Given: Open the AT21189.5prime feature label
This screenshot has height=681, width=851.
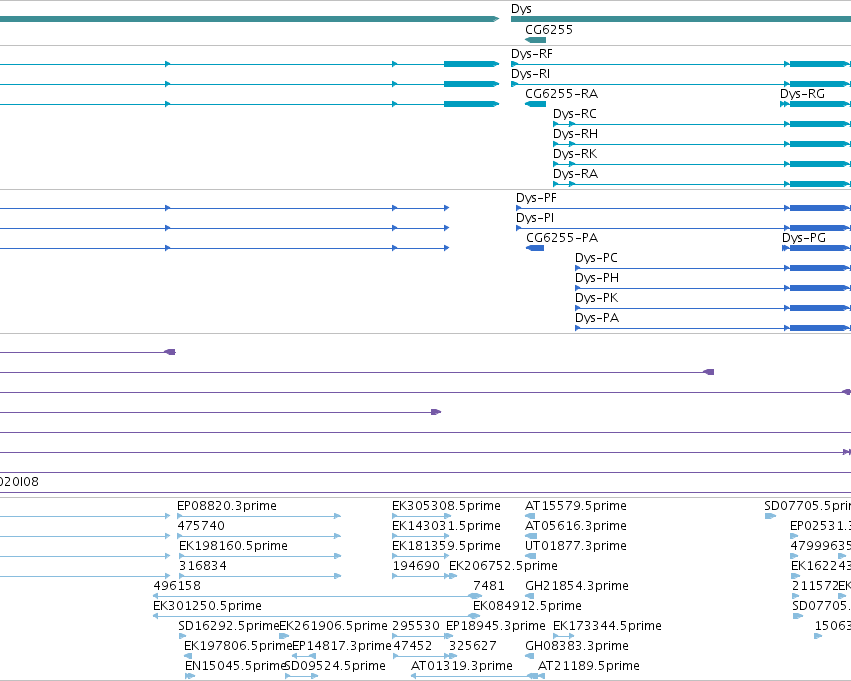Looking at the screenshot, I should click(x=589, y=667).
